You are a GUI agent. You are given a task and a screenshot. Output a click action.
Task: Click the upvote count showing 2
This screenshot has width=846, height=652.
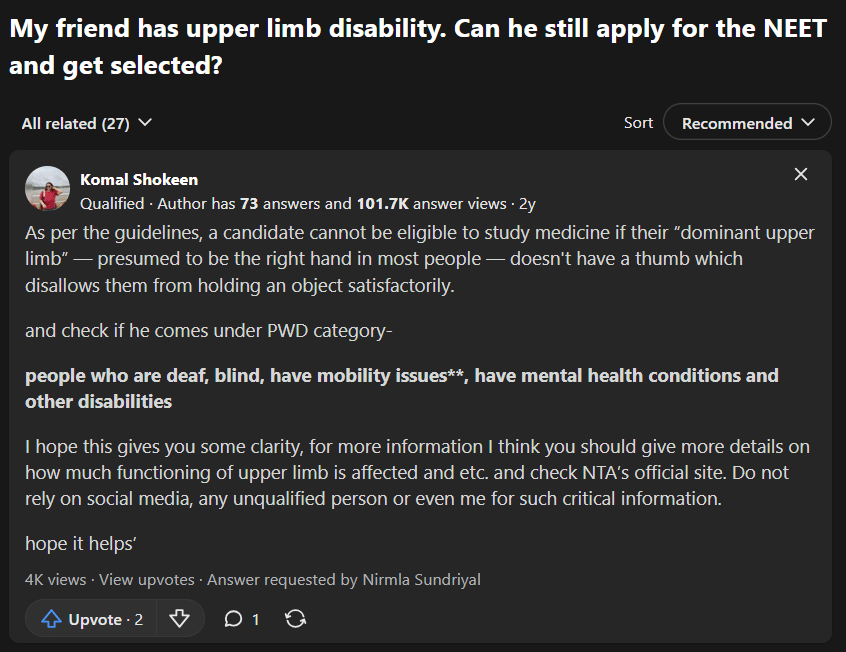[138, 619]
